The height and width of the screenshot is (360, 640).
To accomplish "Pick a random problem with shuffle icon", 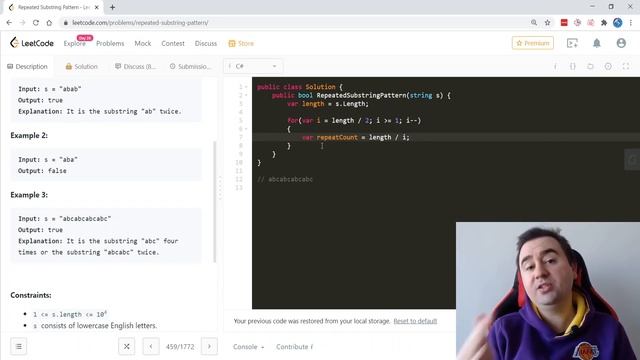I will click(127, 347).
